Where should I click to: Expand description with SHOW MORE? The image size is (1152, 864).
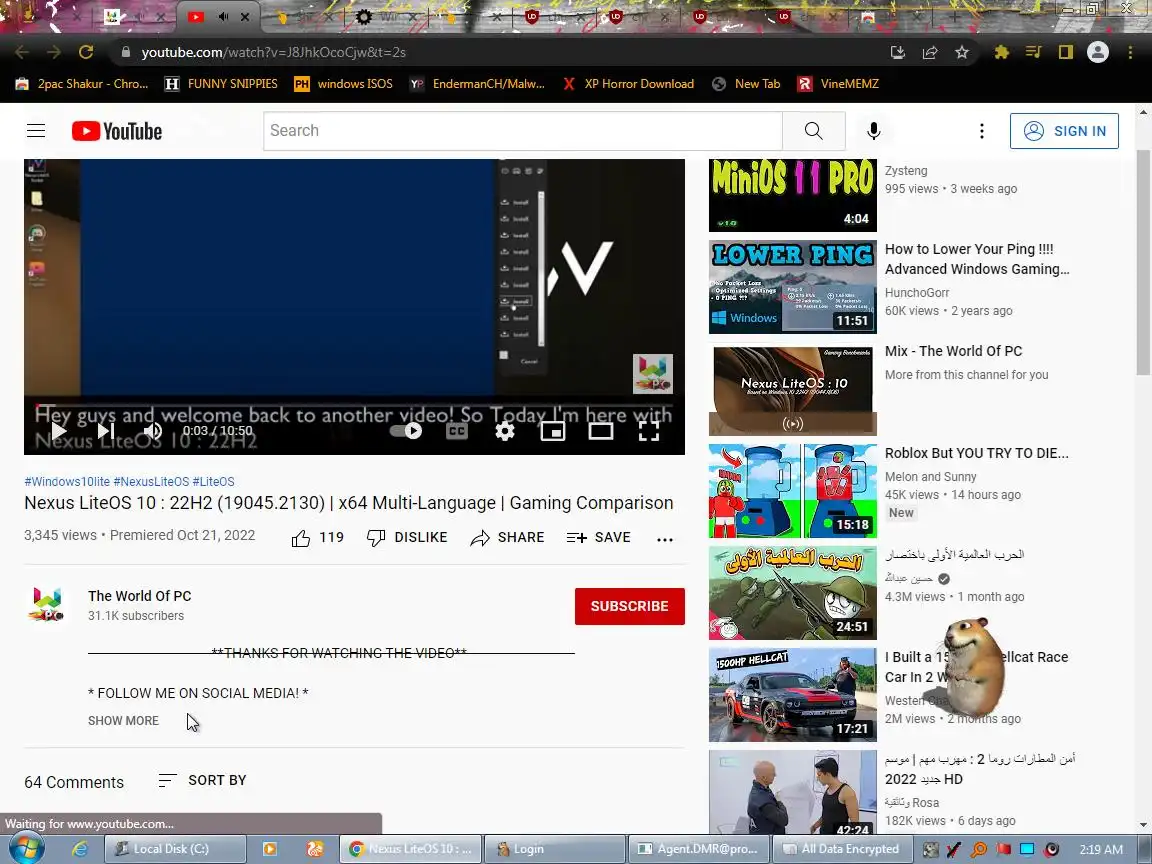click(x=123, y=721)
